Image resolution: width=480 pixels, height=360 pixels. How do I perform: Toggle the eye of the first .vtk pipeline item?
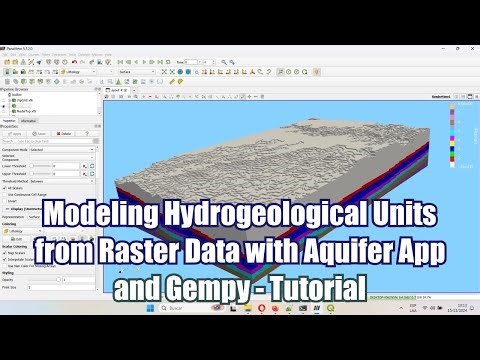tap(4, 100)
